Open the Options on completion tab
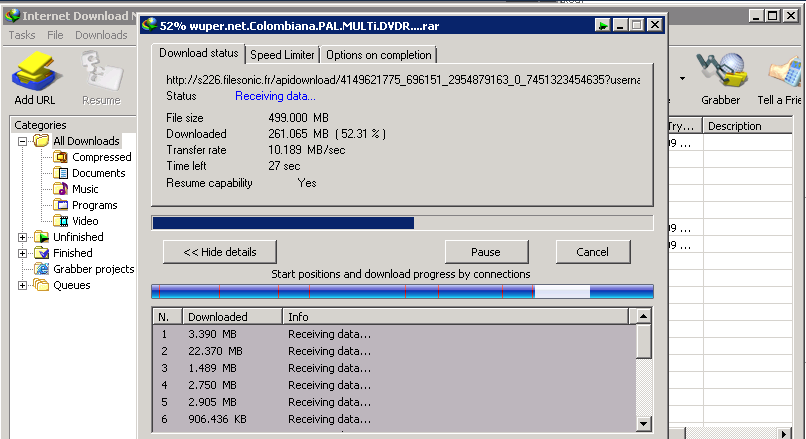Viewport: 806px width, 439px height. 378,55
